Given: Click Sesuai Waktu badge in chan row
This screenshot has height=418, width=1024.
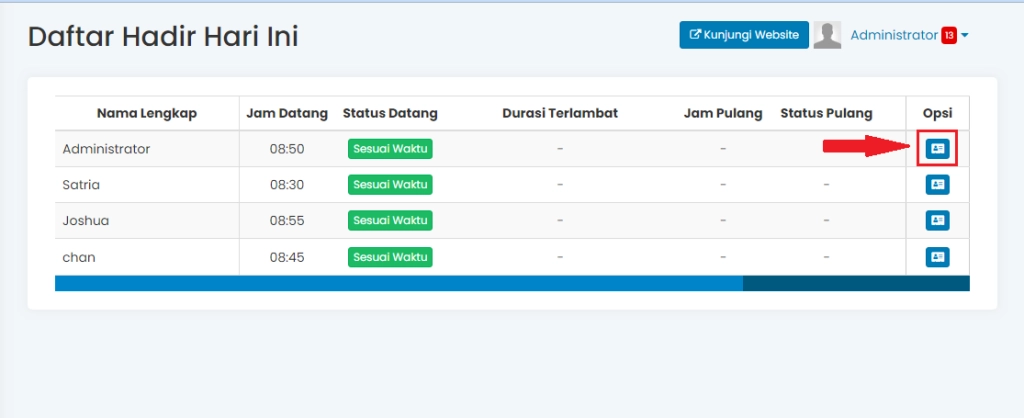Looking at the screenshot, I should [x=390, y=257].
